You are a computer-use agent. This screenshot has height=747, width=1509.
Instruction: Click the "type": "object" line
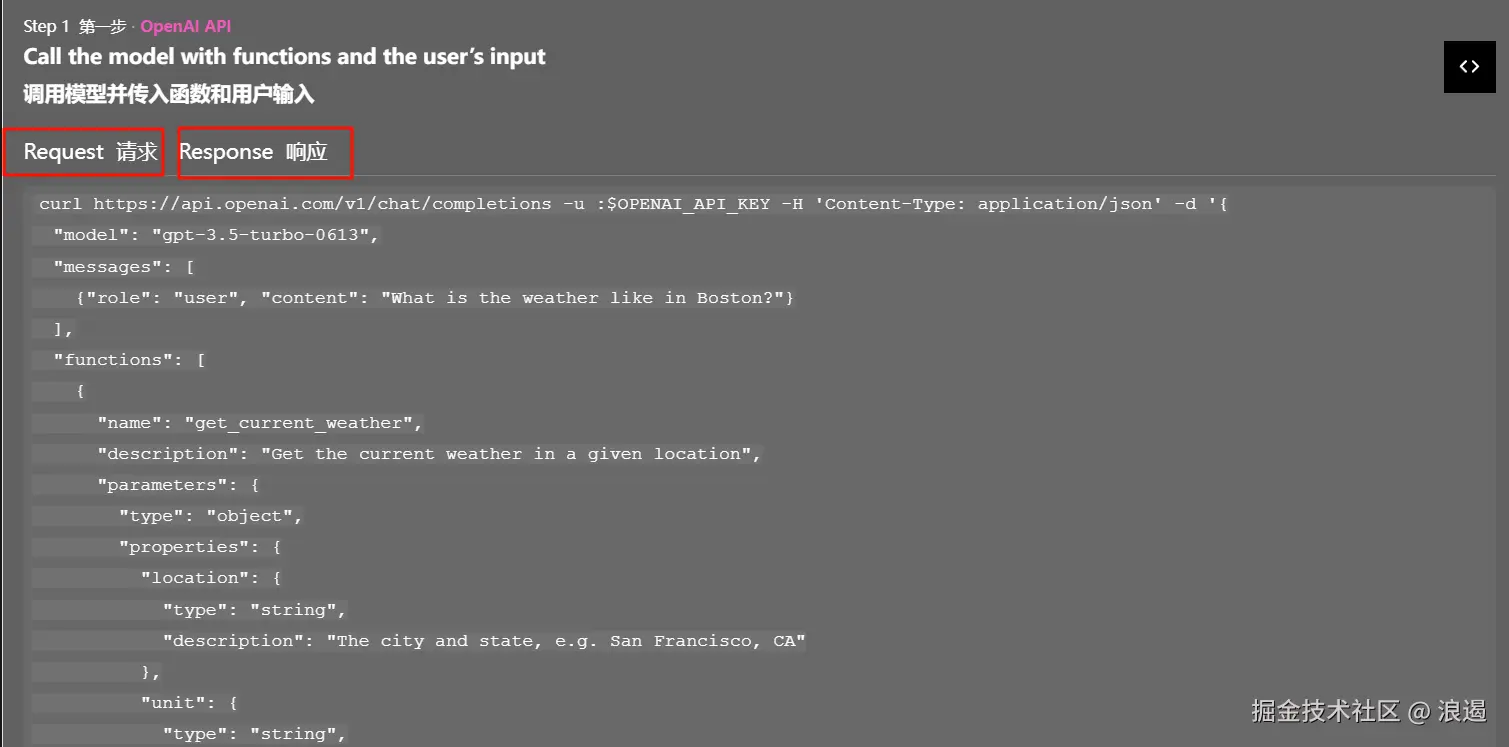211,516
